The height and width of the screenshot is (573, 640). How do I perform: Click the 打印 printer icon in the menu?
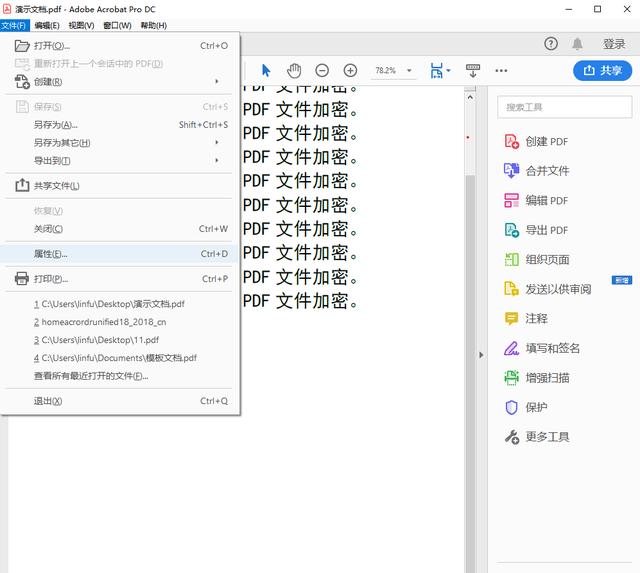(22, 279)
